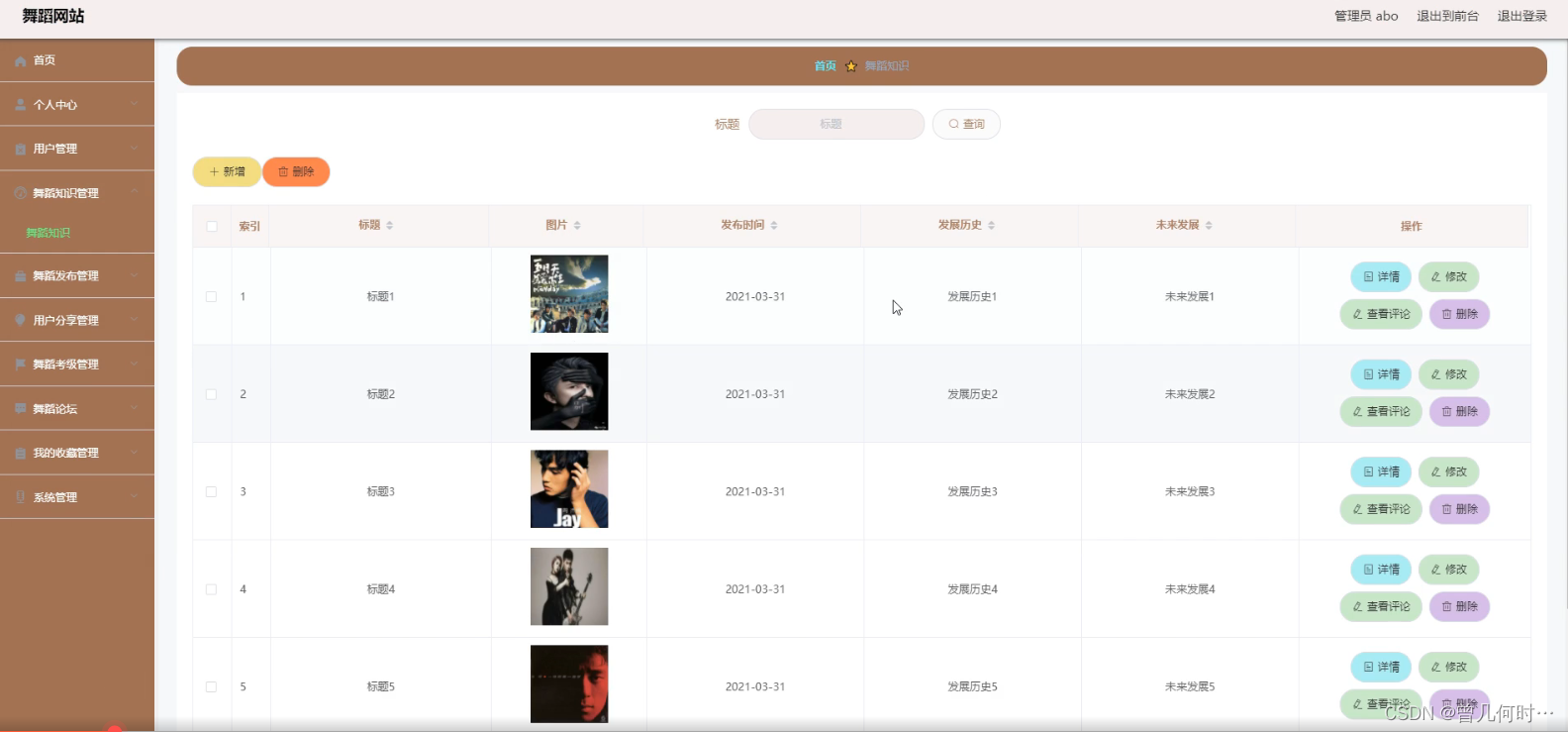
Task: Open the thumbnail image in row 标题2
Action: (x=569, y=391)
